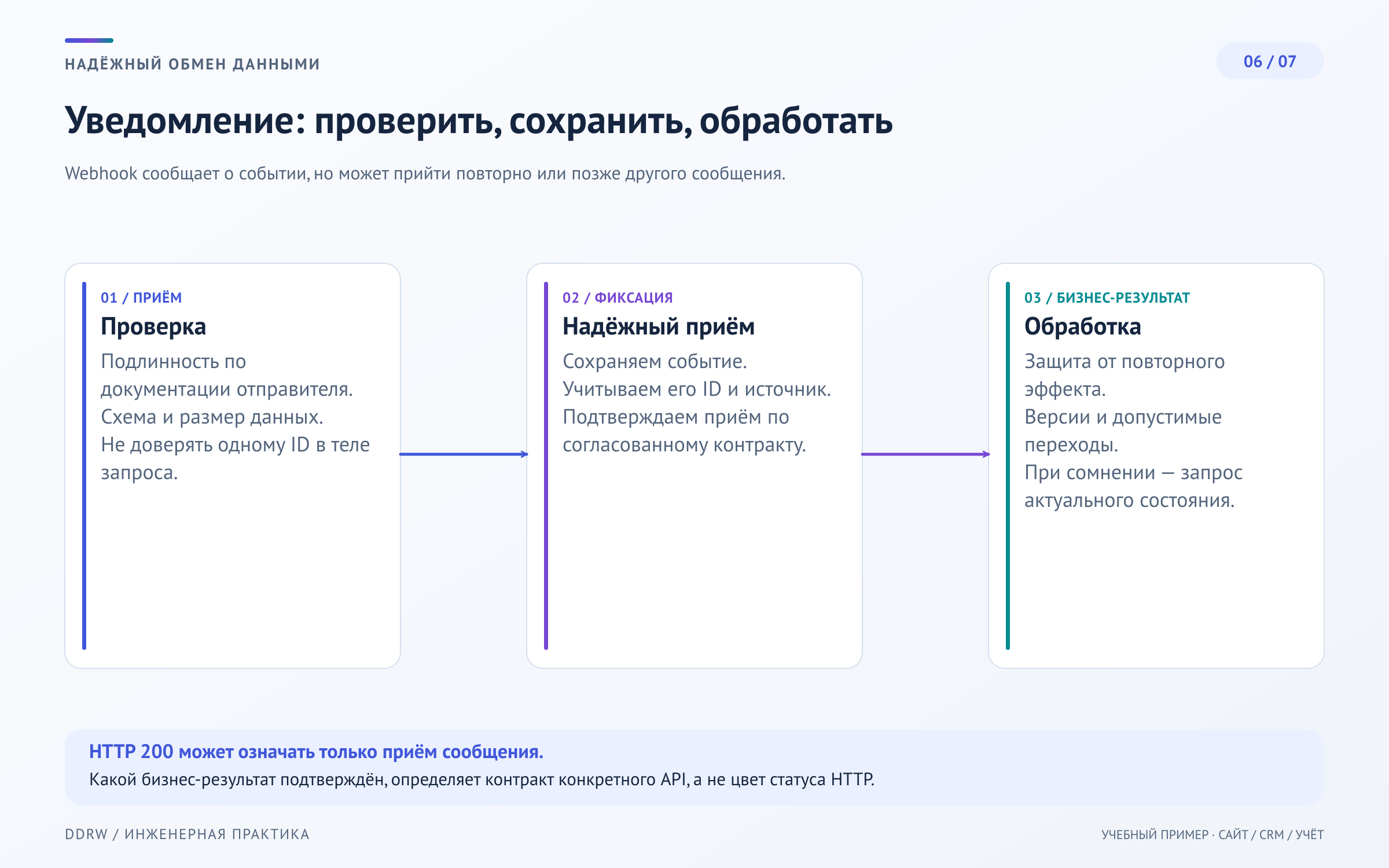Screen dimensions: 1389x868
Task: Click the label "01 / ПРИЁМ"
Action: pyautogui.click(x=141, y=297)
